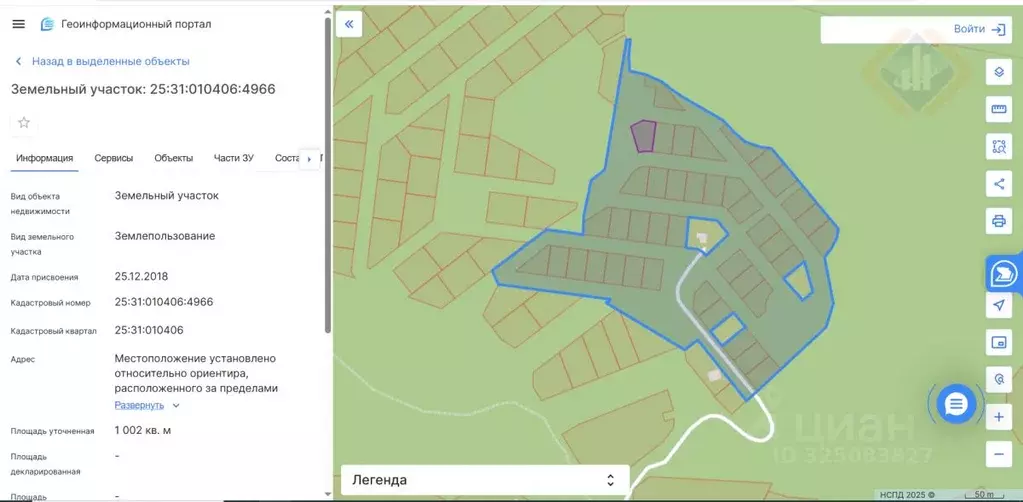Expand the Легенда panel

(484, 480)
